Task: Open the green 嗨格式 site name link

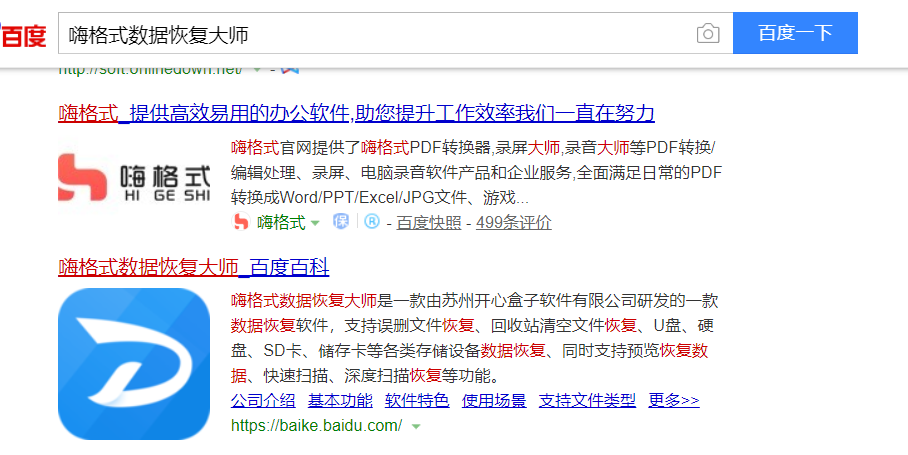Action: pyautogui.click(x=281, y=222)
